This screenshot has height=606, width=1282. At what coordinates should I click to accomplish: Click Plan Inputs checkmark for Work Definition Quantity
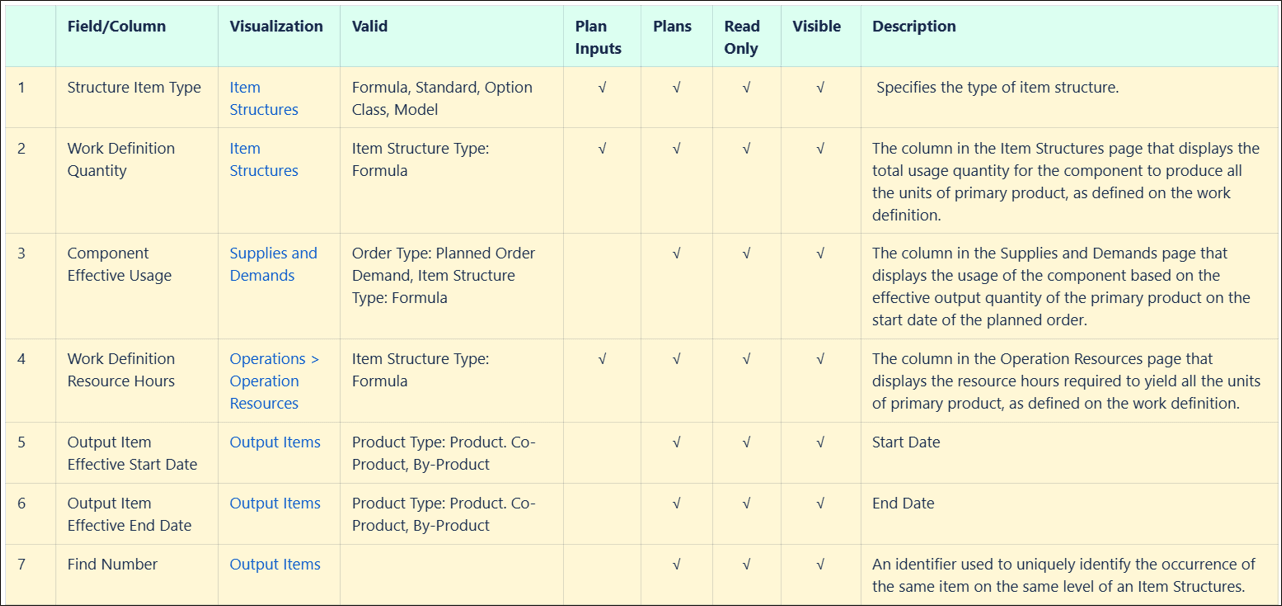(x=602, y=149)
